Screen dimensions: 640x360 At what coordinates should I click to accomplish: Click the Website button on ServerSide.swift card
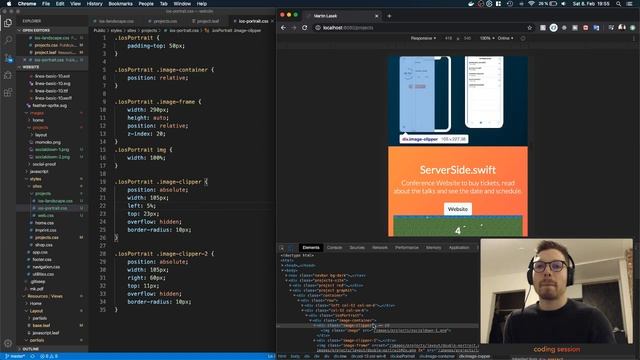pyautogui.click(x=458, y=209)
